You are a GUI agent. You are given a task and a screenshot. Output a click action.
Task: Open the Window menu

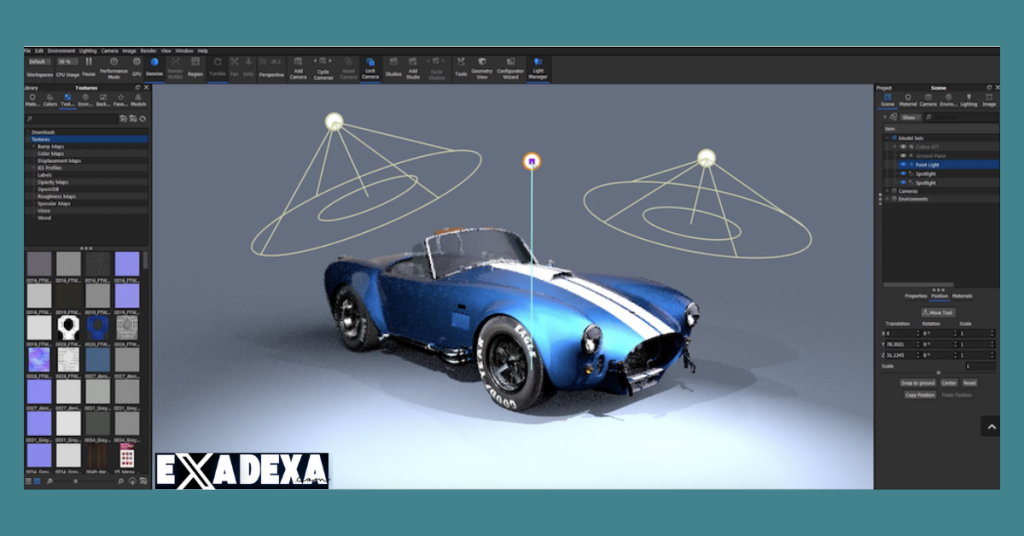coord(184,51)
